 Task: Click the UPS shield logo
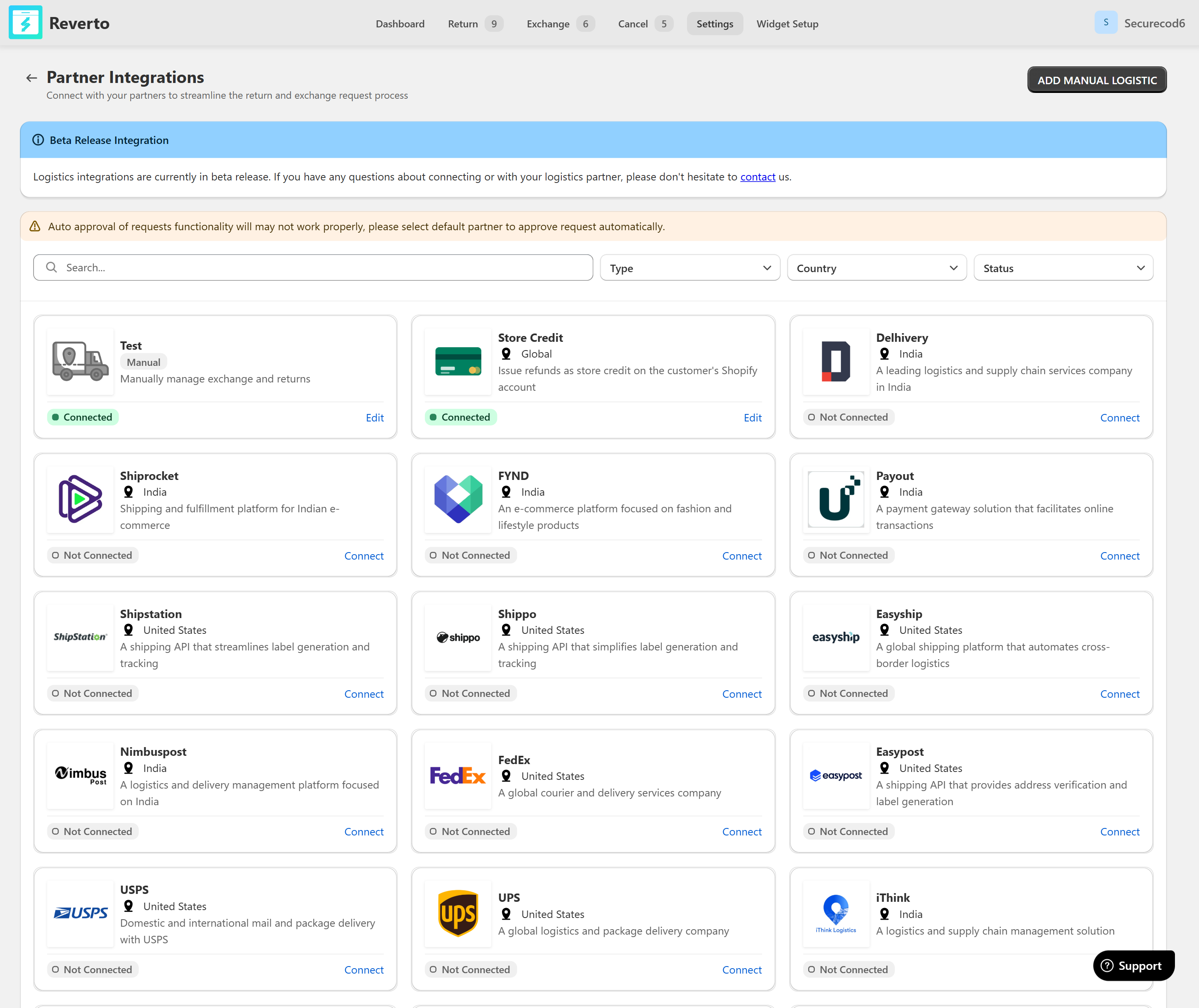coord(458,914)
